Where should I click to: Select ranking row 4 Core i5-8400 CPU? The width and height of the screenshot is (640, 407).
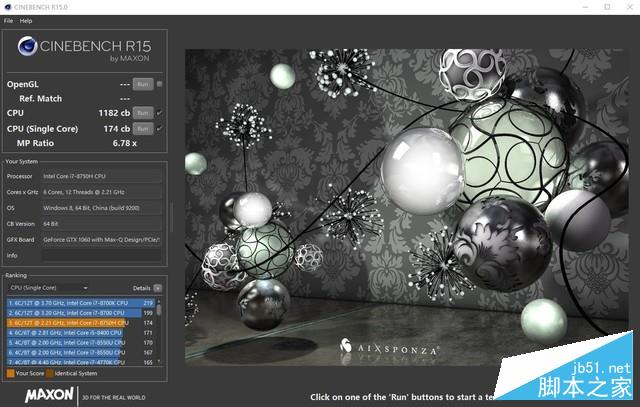(x=80, y=333)
